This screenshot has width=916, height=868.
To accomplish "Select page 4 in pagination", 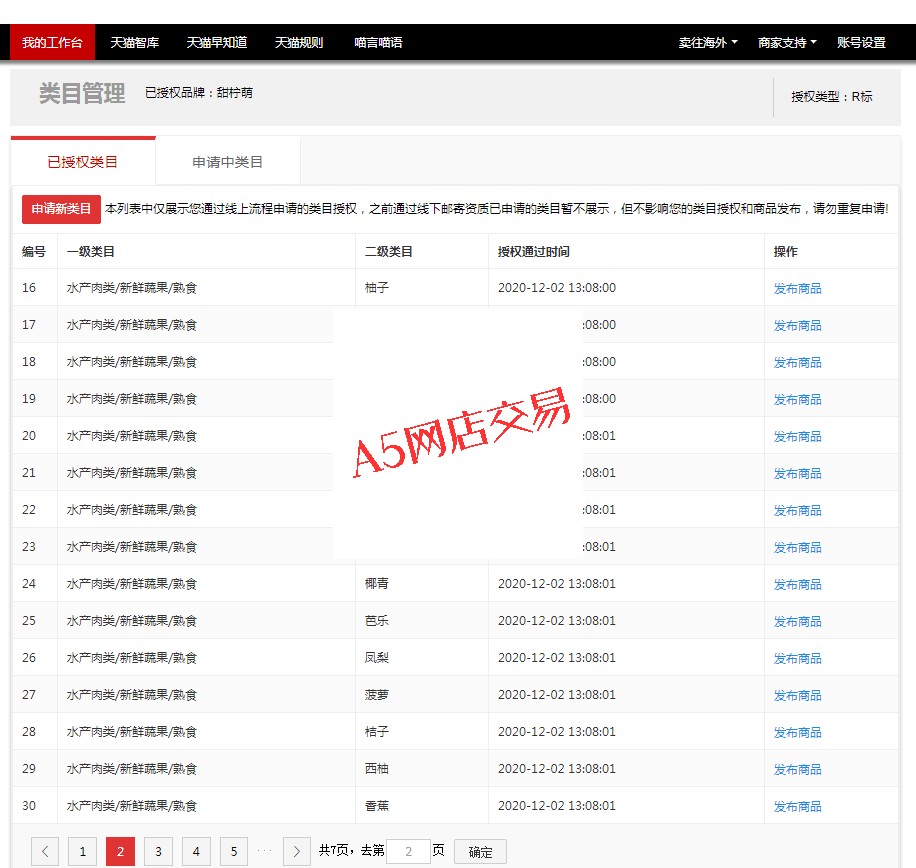I will 196,852.
